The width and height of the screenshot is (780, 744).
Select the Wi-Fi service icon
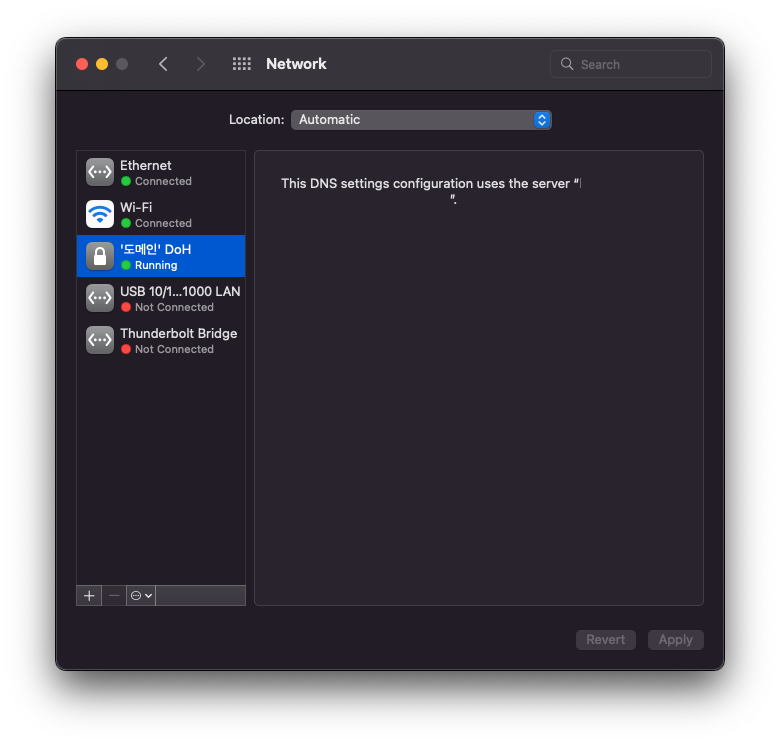pyautogui.click(x=100, y=214)
